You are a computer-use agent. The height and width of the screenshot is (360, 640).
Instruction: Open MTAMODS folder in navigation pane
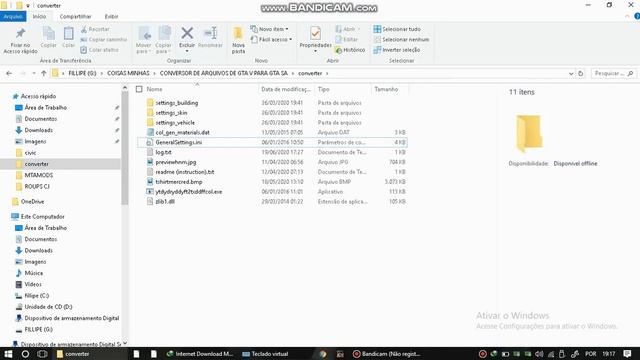(x=39, y=175)
